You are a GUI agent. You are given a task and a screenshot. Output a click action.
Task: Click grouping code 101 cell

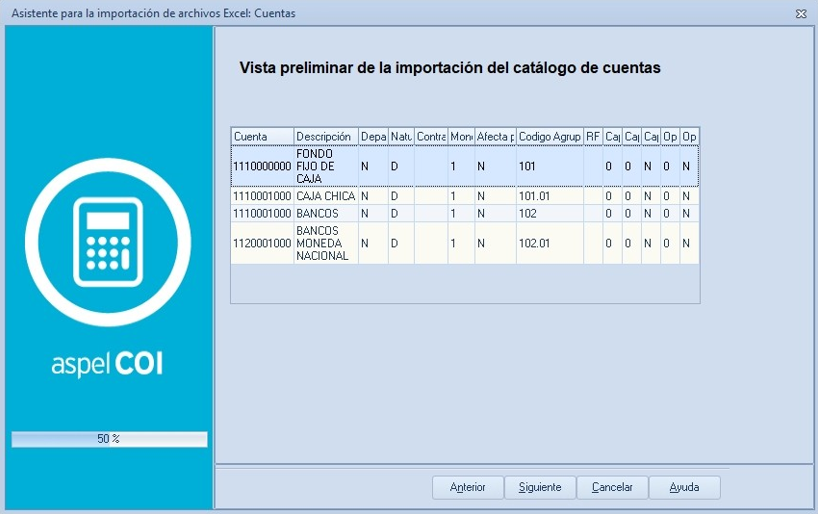[550, 166]
